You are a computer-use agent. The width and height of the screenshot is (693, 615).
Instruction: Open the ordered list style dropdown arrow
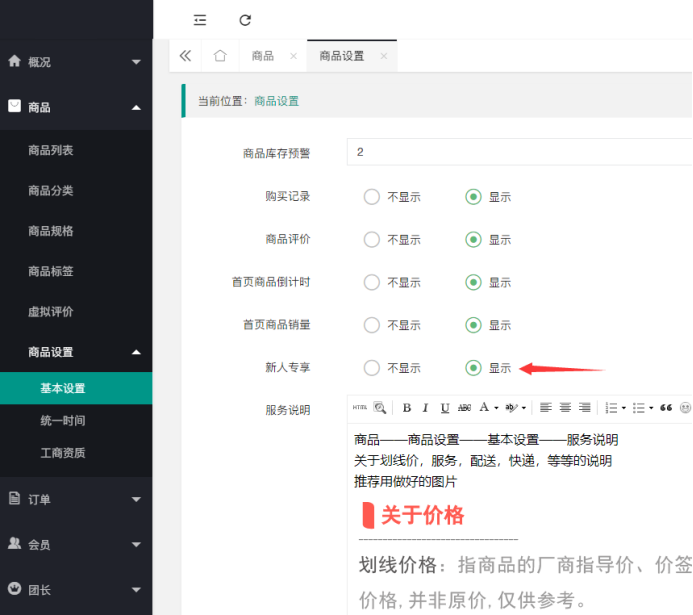pyautogui.click(x=624, y=408)
